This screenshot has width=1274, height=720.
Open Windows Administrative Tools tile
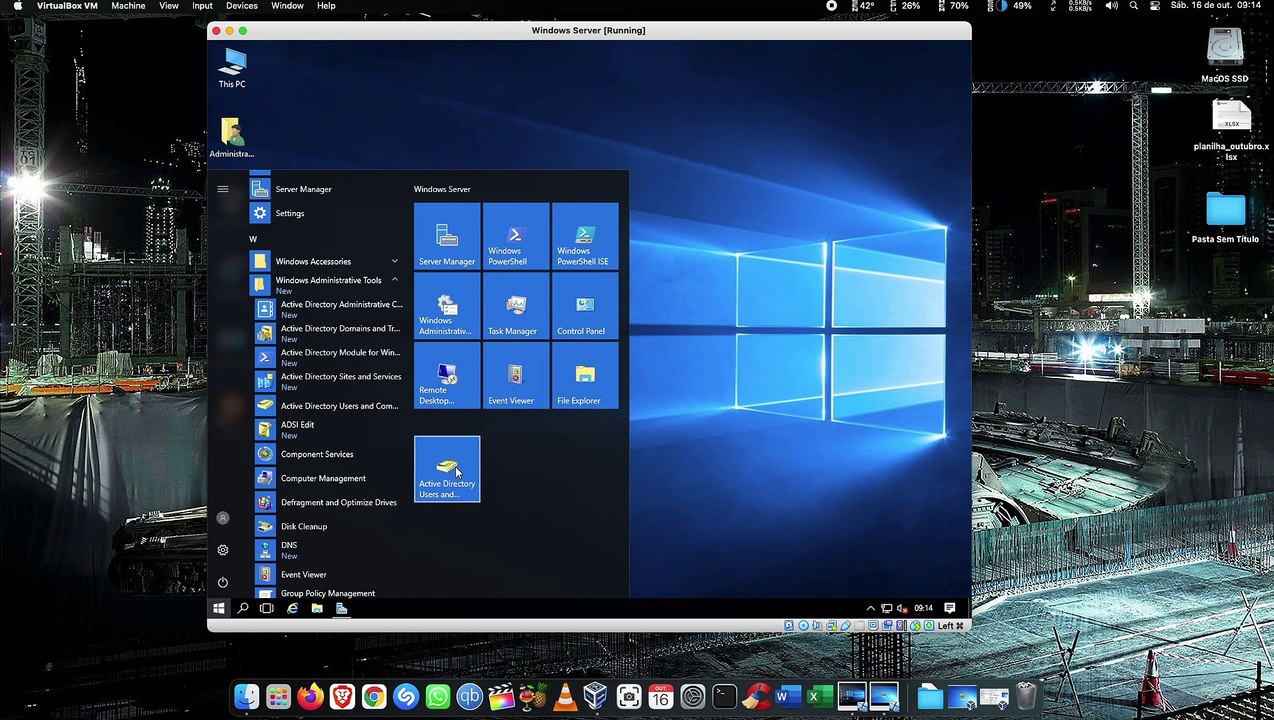pyautogui.click(x=447, y=305)
